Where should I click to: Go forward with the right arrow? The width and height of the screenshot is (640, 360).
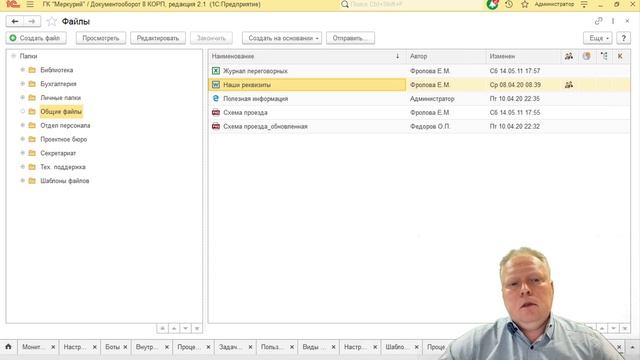[32, 21]
